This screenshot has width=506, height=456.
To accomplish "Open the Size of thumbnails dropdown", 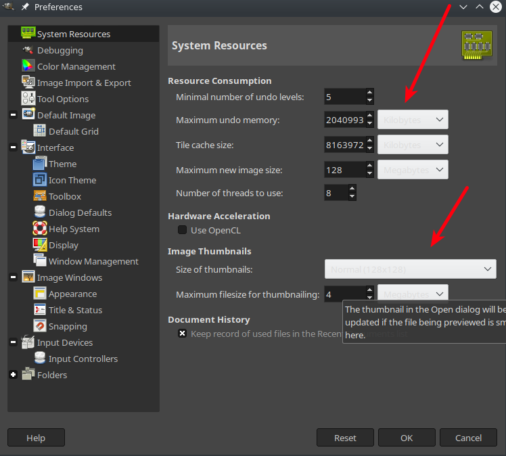I will pos(410,269).
